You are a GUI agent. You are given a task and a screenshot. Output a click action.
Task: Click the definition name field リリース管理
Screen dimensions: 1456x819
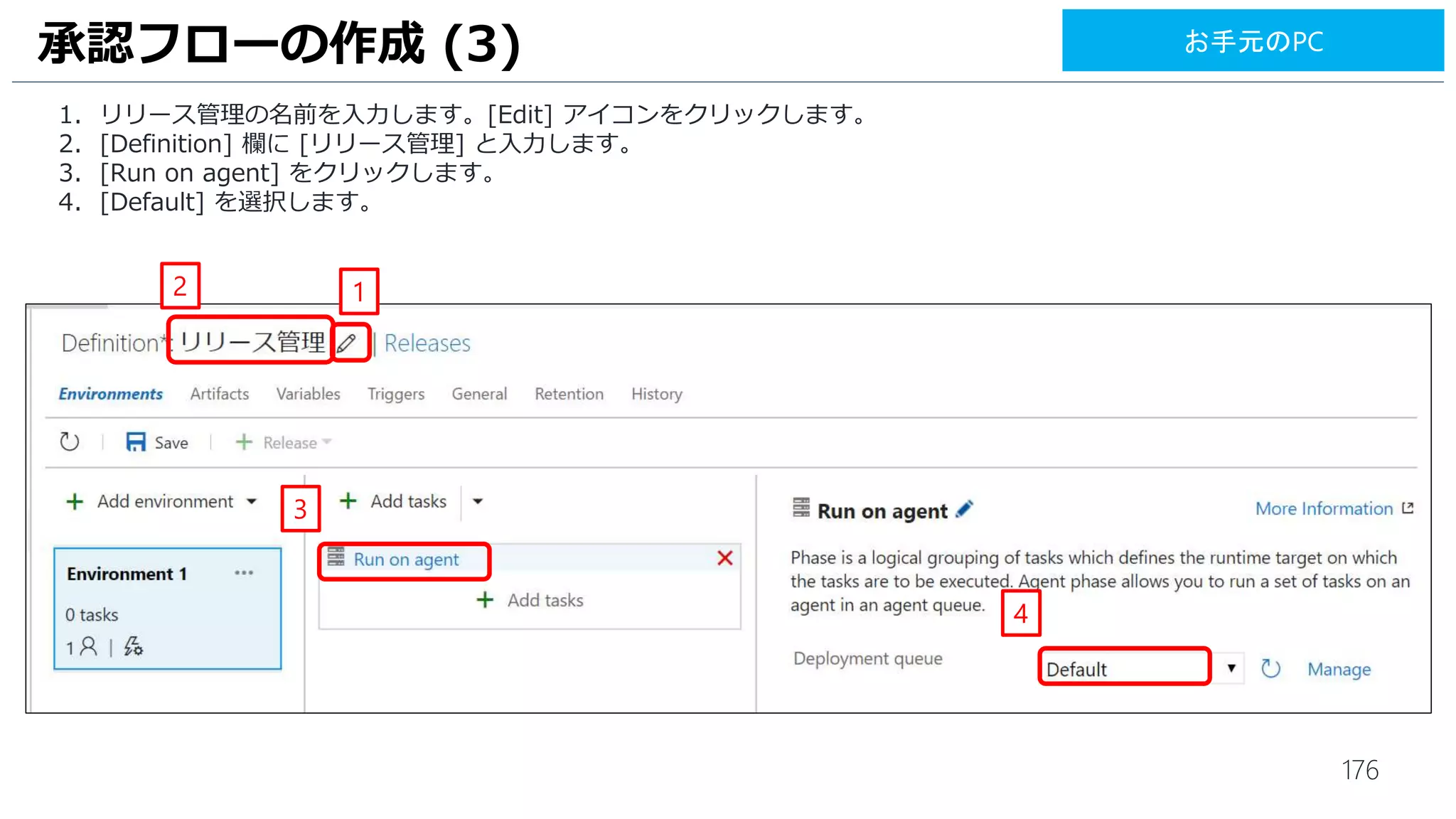pos(252,342)
